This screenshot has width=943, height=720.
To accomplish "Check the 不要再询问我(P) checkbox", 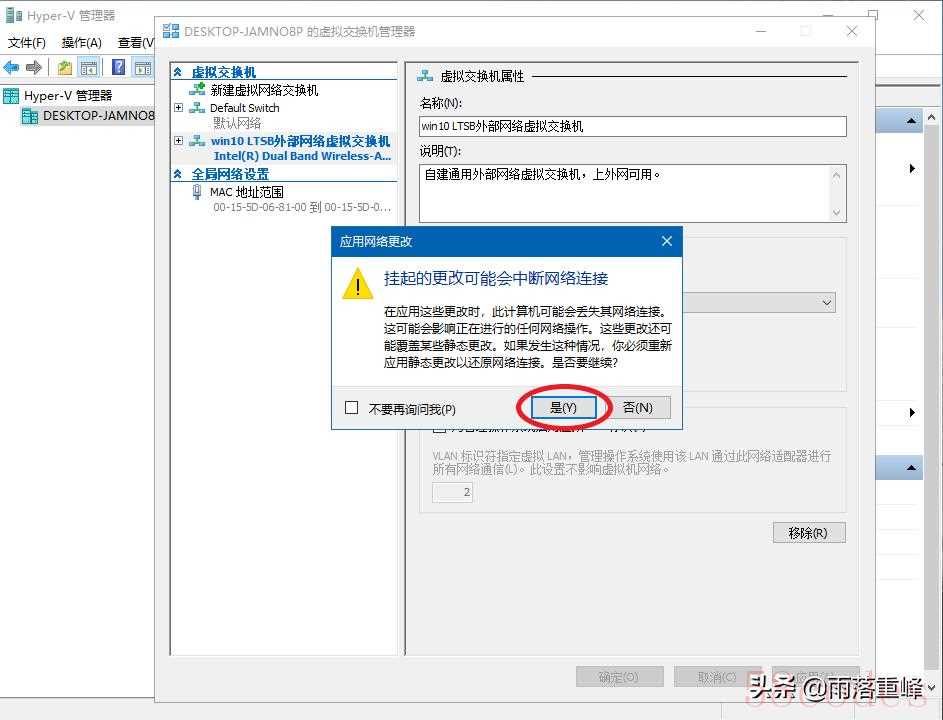I will (x=351, y=408).
